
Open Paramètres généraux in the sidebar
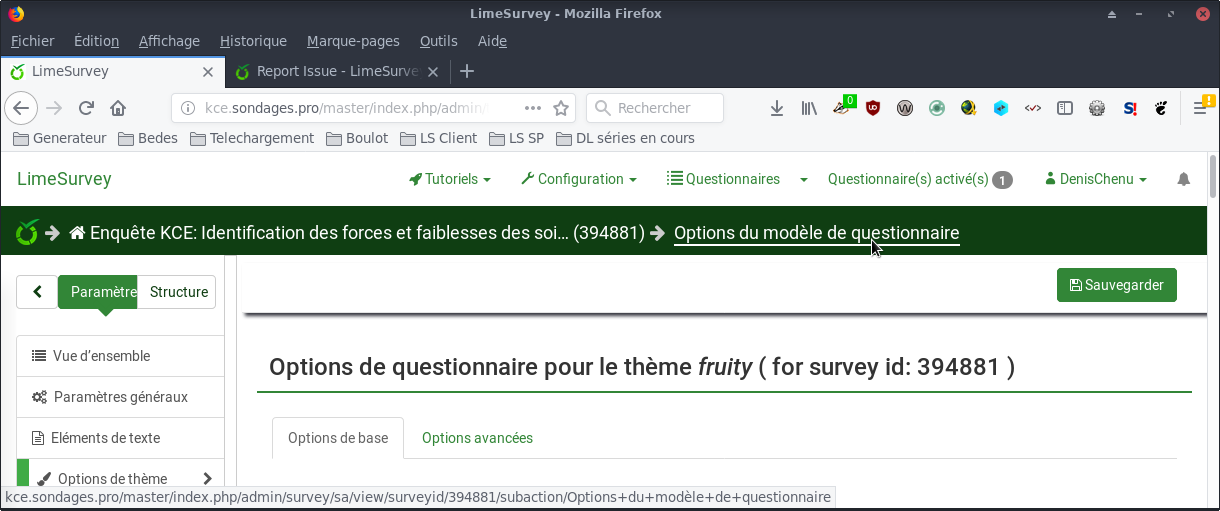click(x=120, y=397)
